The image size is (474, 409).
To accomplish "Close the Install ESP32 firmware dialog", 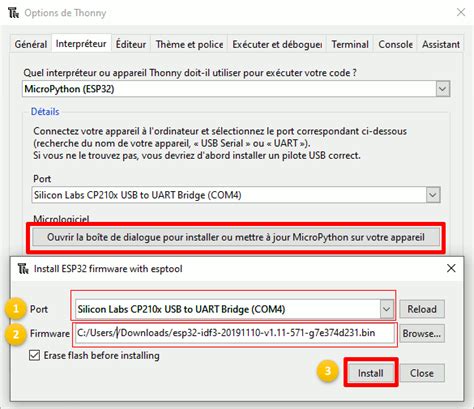I will (x=451, y=268).
